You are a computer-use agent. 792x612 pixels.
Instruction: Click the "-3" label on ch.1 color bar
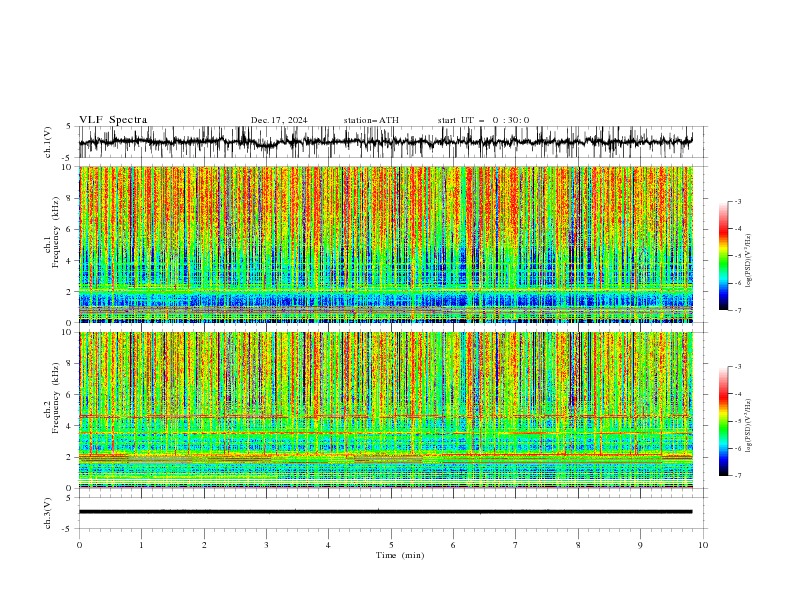pos(737,201)
